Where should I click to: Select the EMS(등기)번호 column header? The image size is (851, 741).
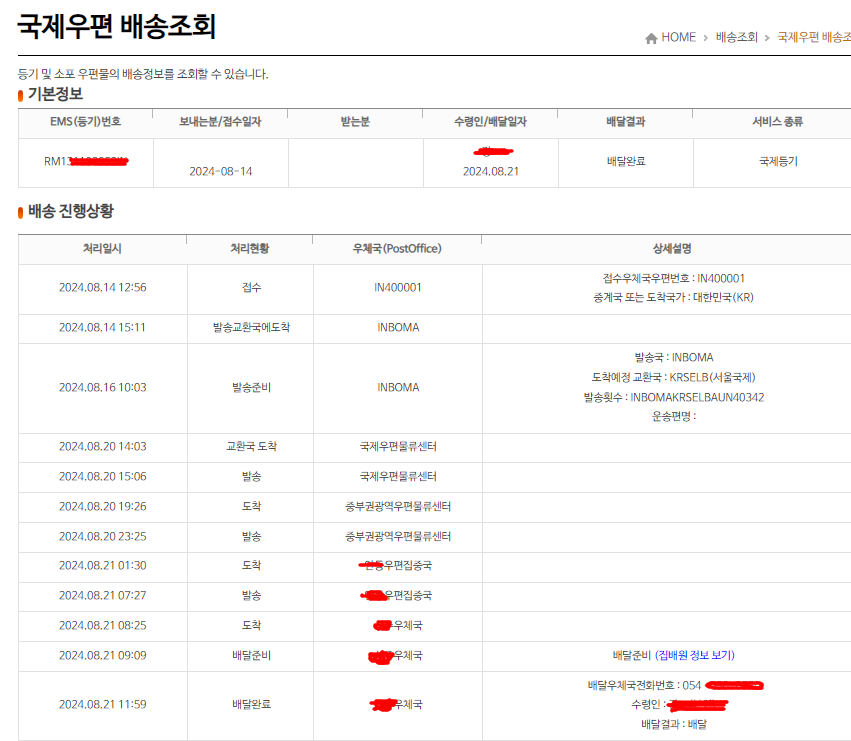pos(85,122)
